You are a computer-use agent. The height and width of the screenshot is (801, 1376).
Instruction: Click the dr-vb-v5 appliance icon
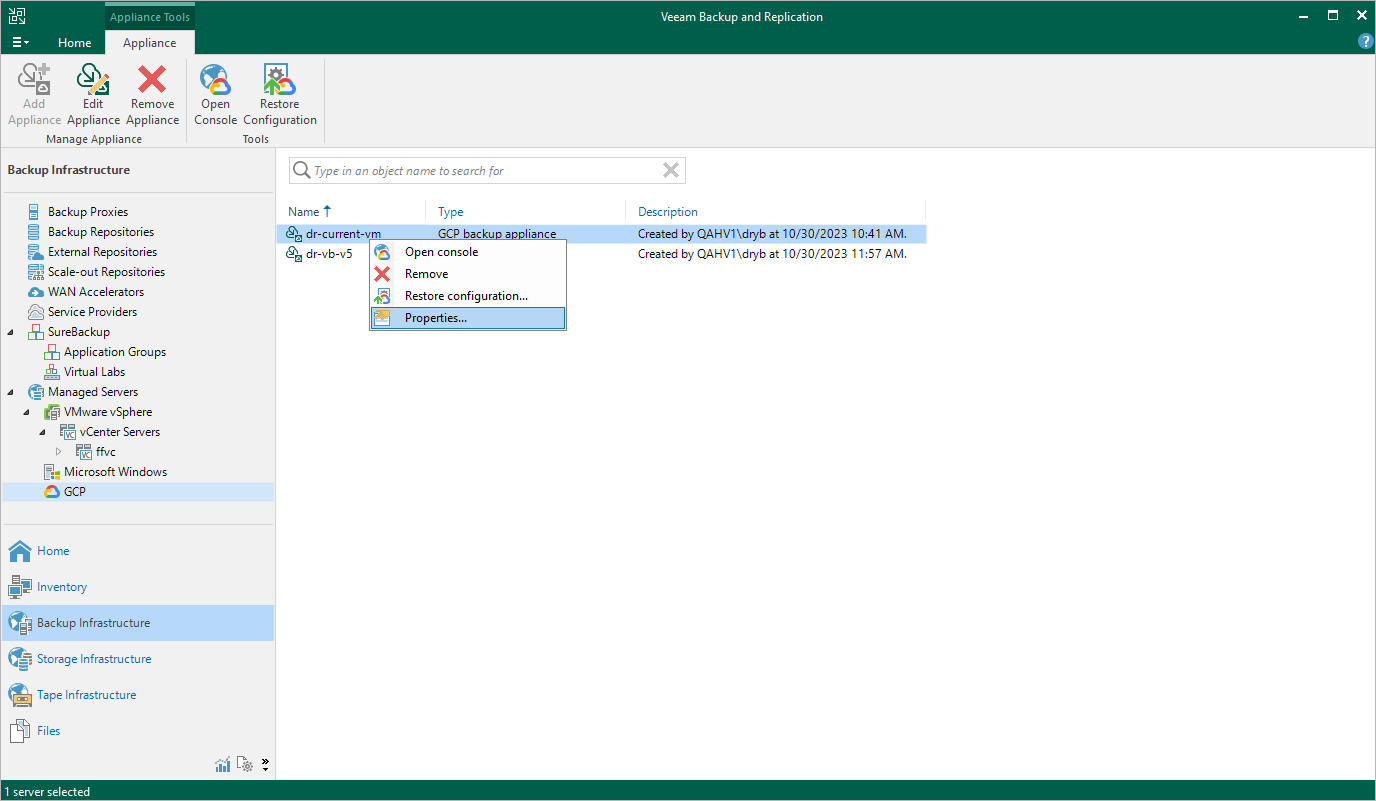(x=294, y=254)
